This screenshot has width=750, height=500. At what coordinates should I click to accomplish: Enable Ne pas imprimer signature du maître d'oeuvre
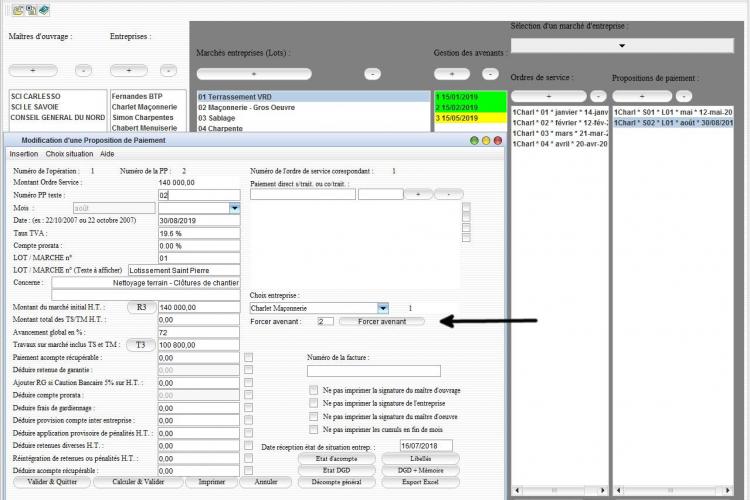click(314, 417)
